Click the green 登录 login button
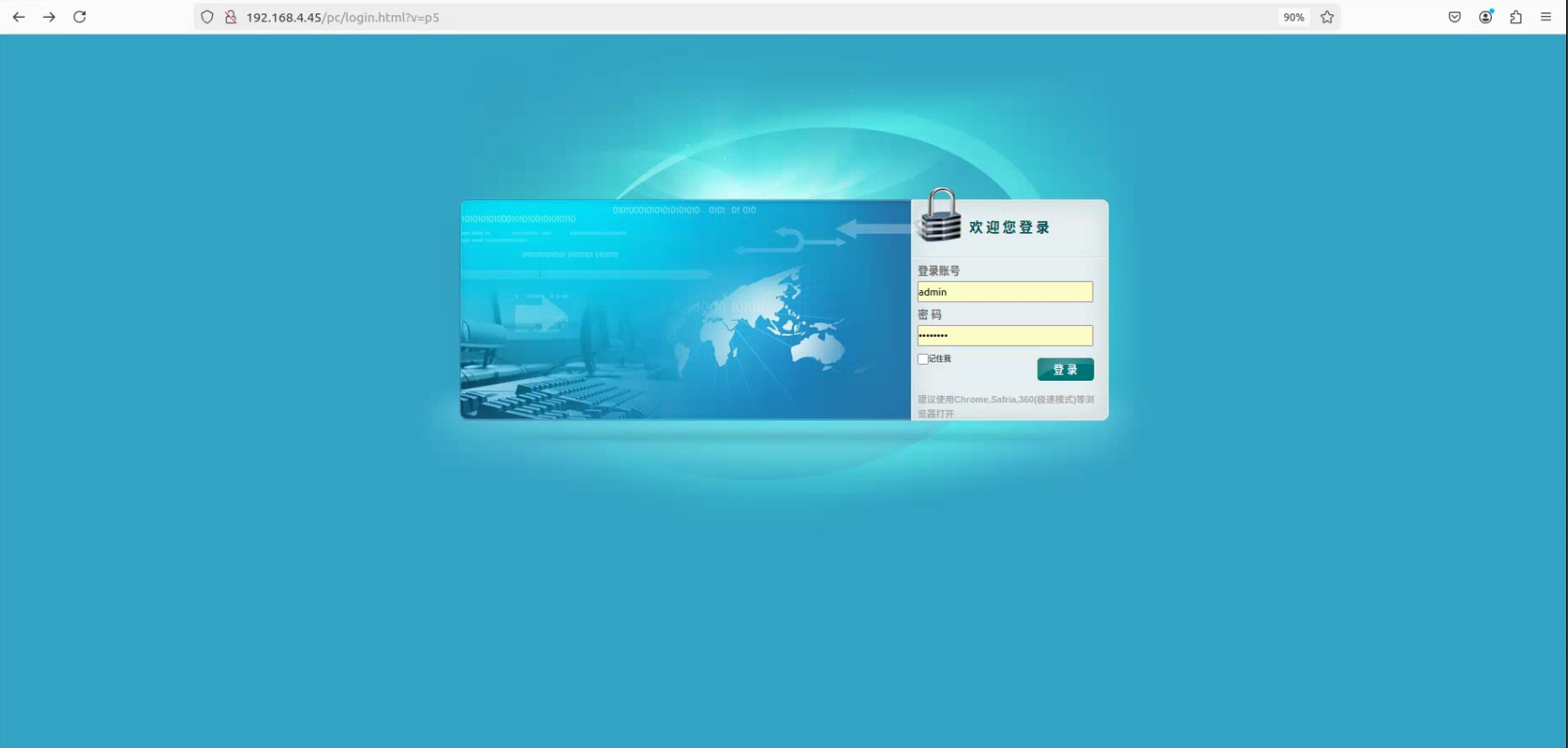 [1066, 370]
